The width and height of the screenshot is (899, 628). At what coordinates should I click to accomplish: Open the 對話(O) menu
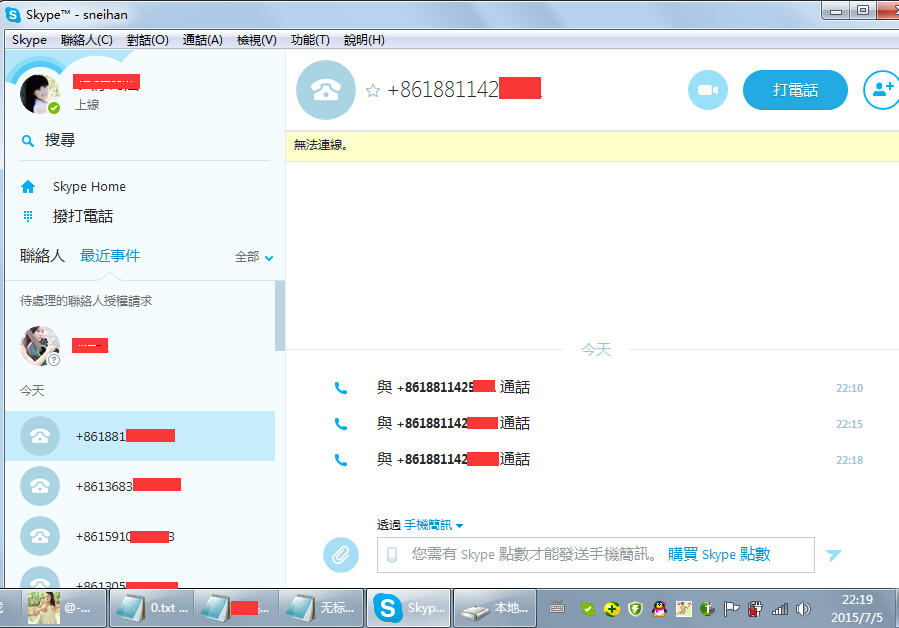147,40
